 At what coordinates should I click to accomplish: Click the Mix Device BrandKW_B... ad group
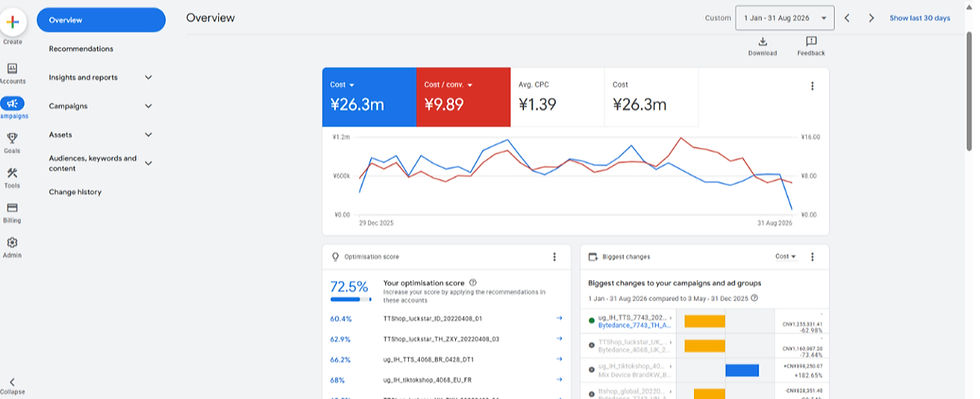pyautogui.click(x=634, y=375)
